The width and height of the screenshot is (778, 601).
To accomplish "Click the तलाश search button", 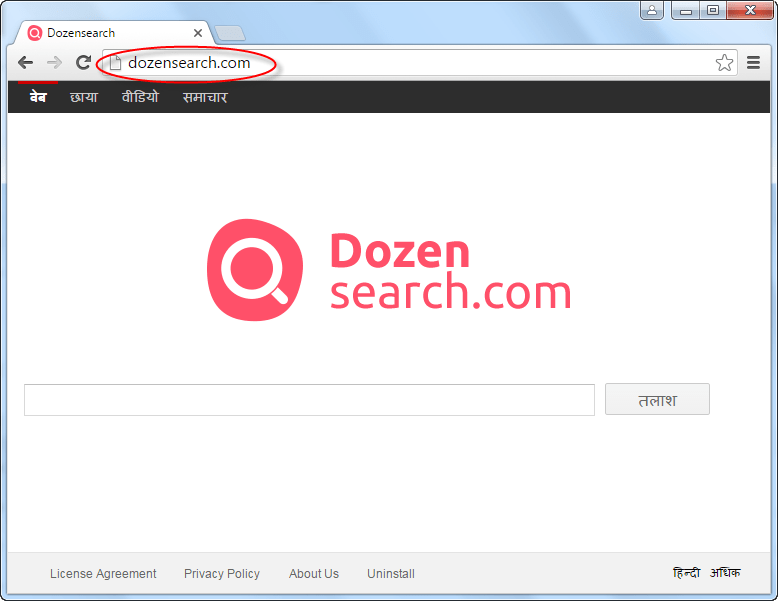I will (657, 399).
